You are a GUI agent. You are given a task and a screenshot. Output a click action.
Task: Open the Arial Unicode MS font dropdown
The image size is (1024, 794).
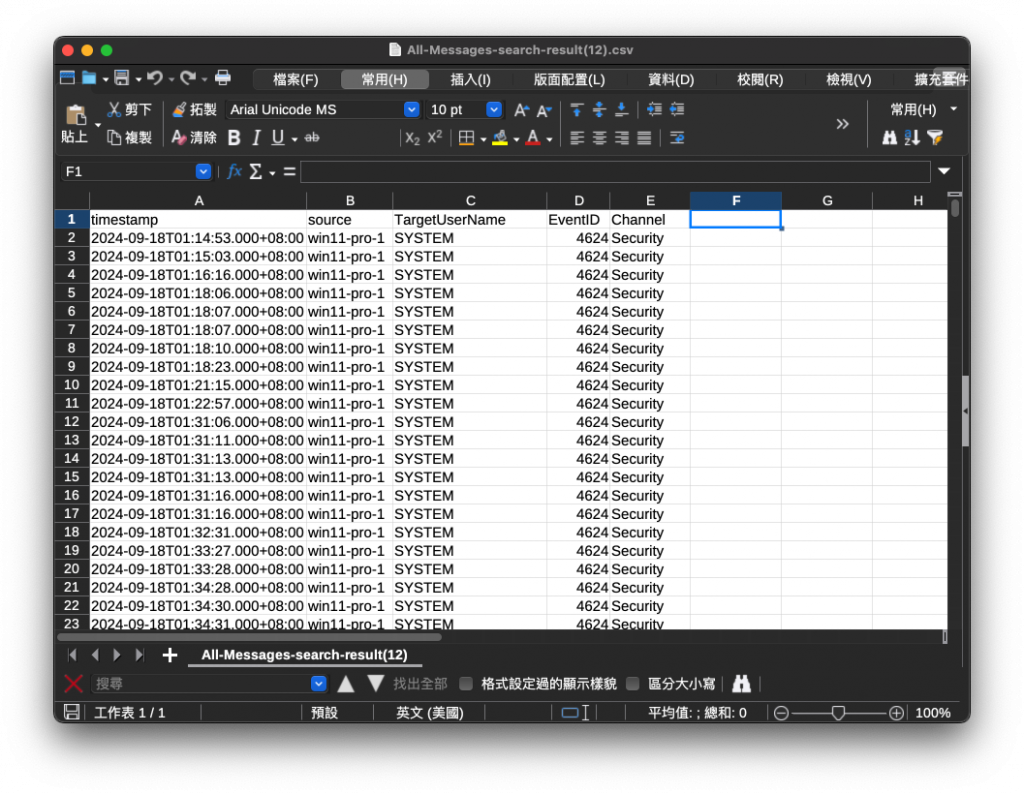click(411, 110)
